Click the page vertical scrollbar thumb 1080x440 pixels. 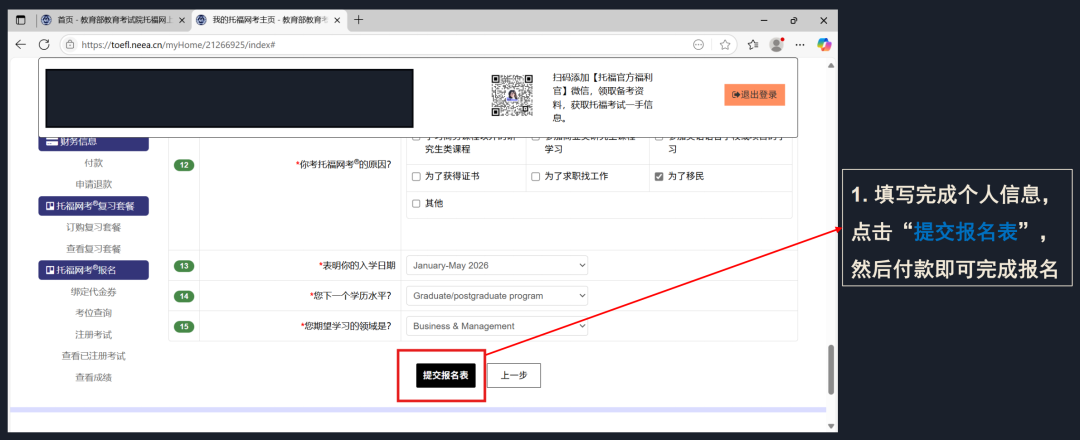tap(831, 369)
